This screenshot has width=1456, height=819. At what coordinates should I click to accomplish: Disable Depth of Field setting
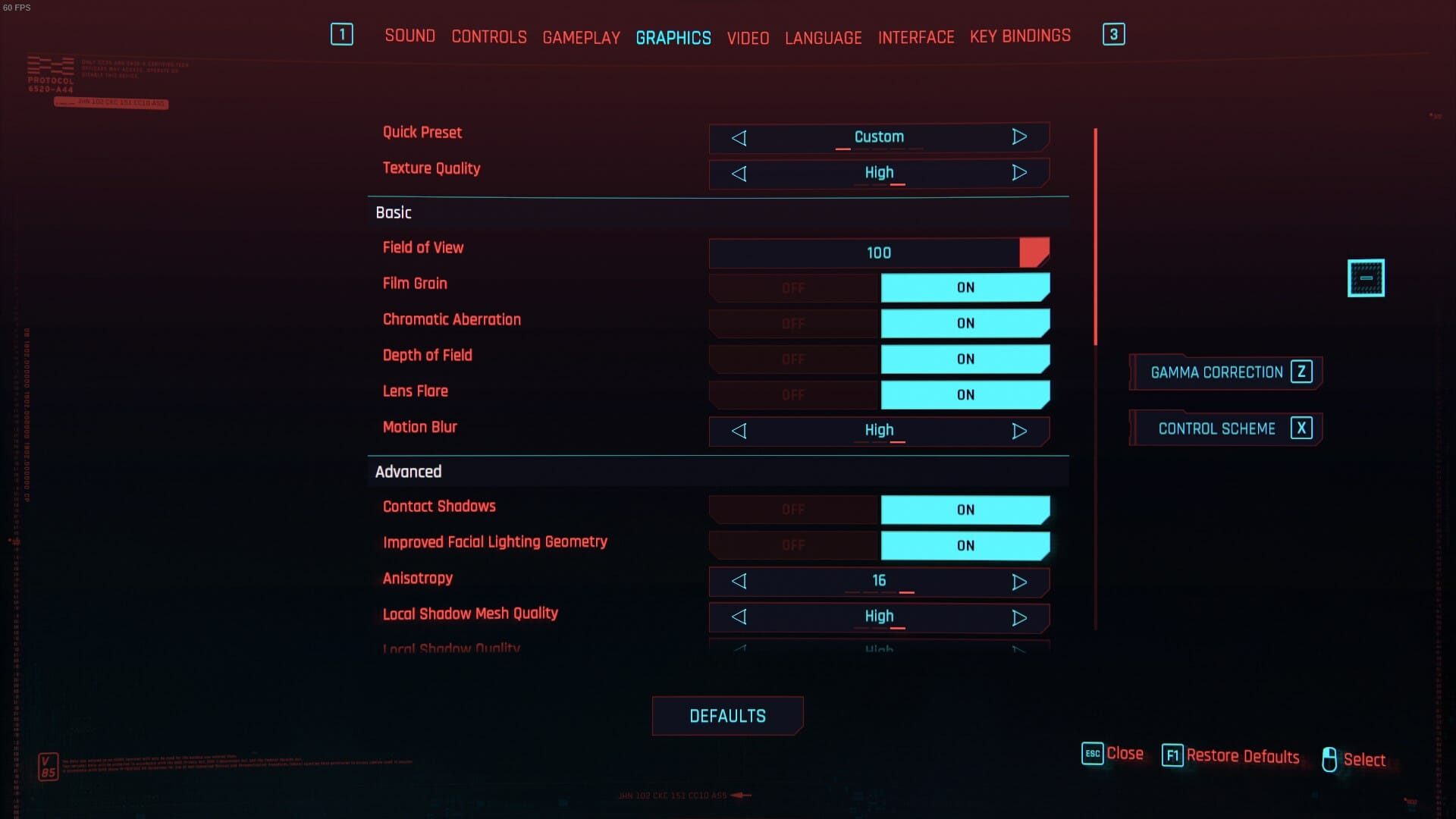pos(794,359)
